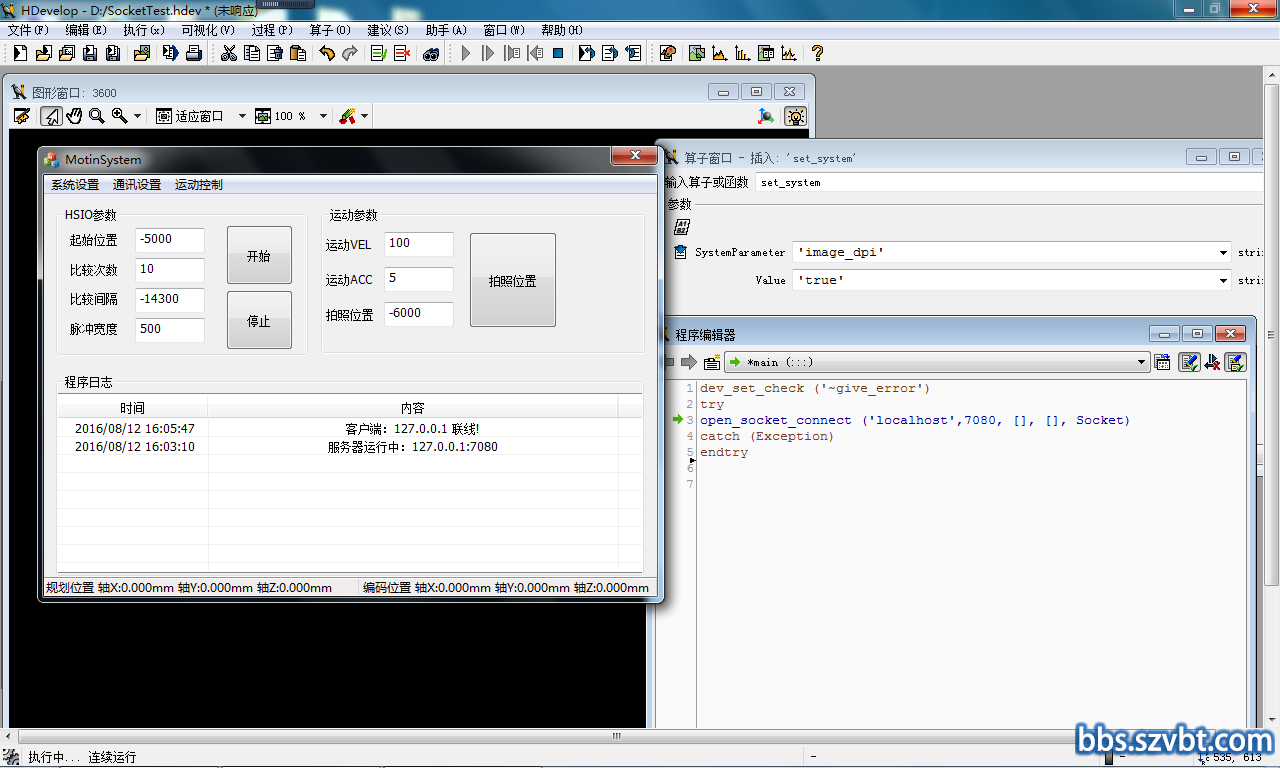Select log row '服务器运行中: 127.0.0.1:7080'

click(x=350, y=446)
